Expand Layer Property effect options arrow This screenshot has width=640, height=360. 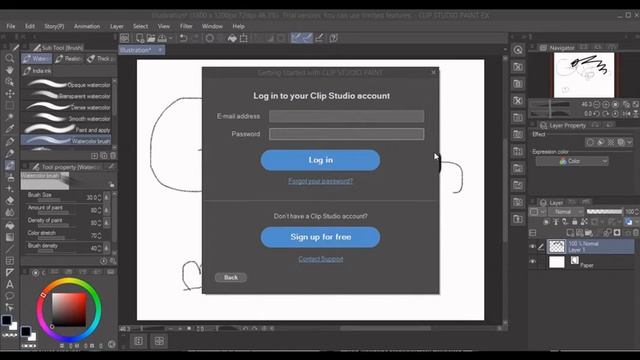pos(629,142)
